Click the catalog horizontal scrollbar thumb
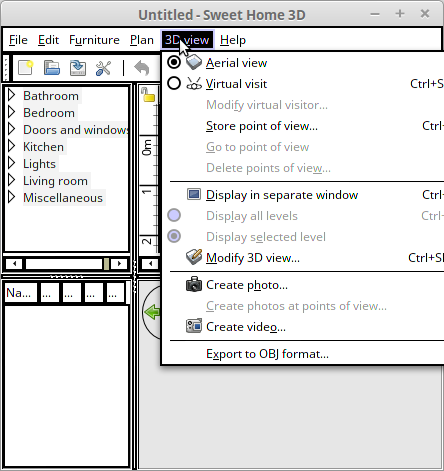Viewport: 444px width, 471px height. coord(106,264)
